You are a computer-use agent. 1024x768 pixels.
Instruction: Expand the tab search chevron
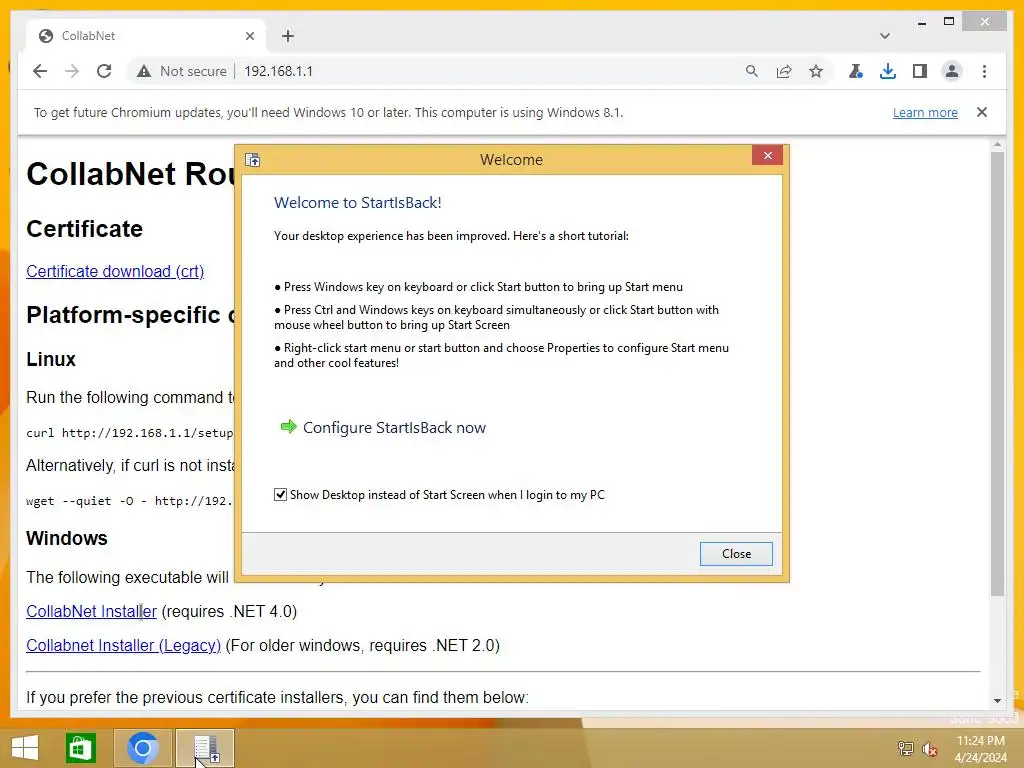click(x=884, y=36)
